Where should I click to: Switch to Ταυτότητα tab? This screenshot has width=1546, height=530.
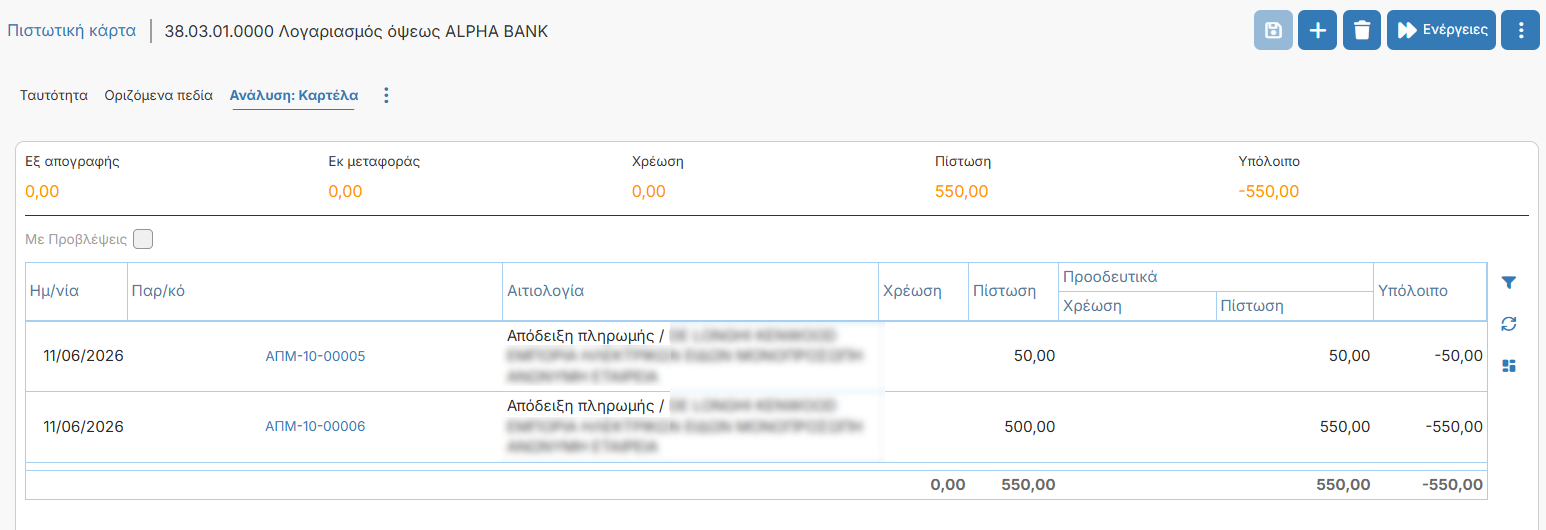(x=54, y=96)
